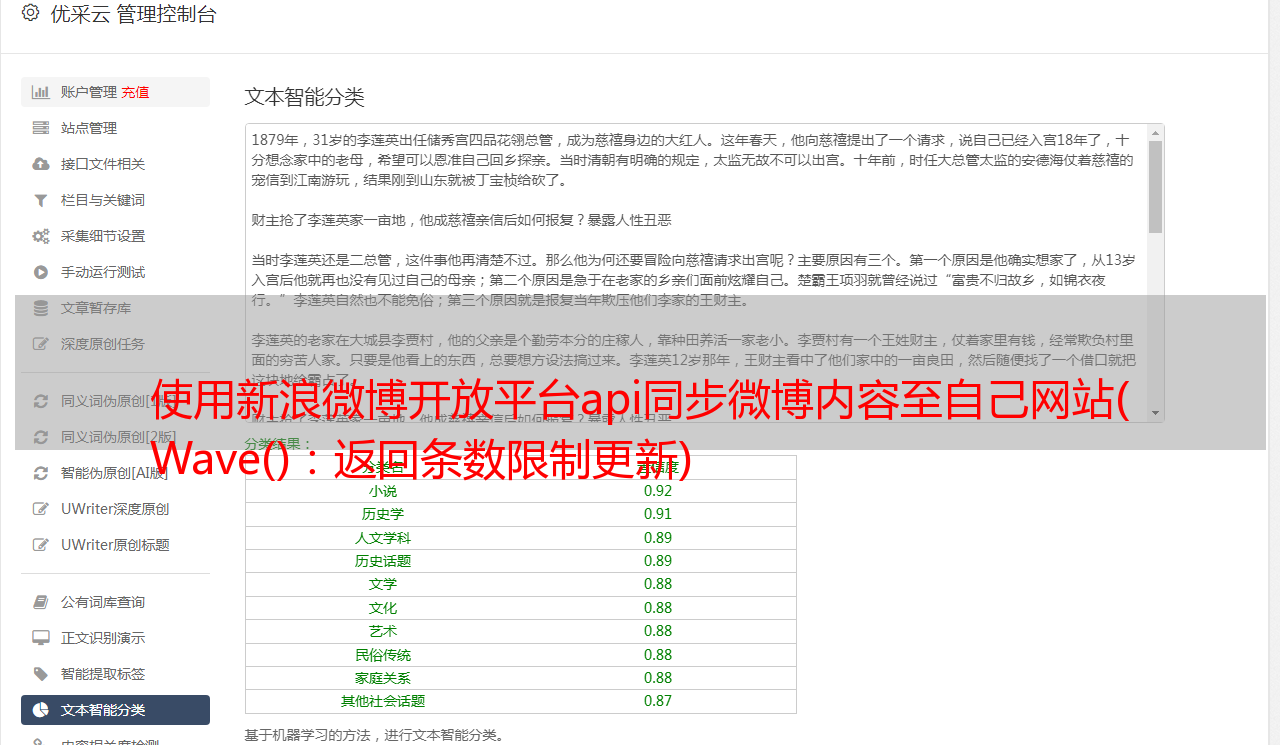Click the filter icon for 栏目与关键词
The image size is (1280, 745).
click(41, 200)
